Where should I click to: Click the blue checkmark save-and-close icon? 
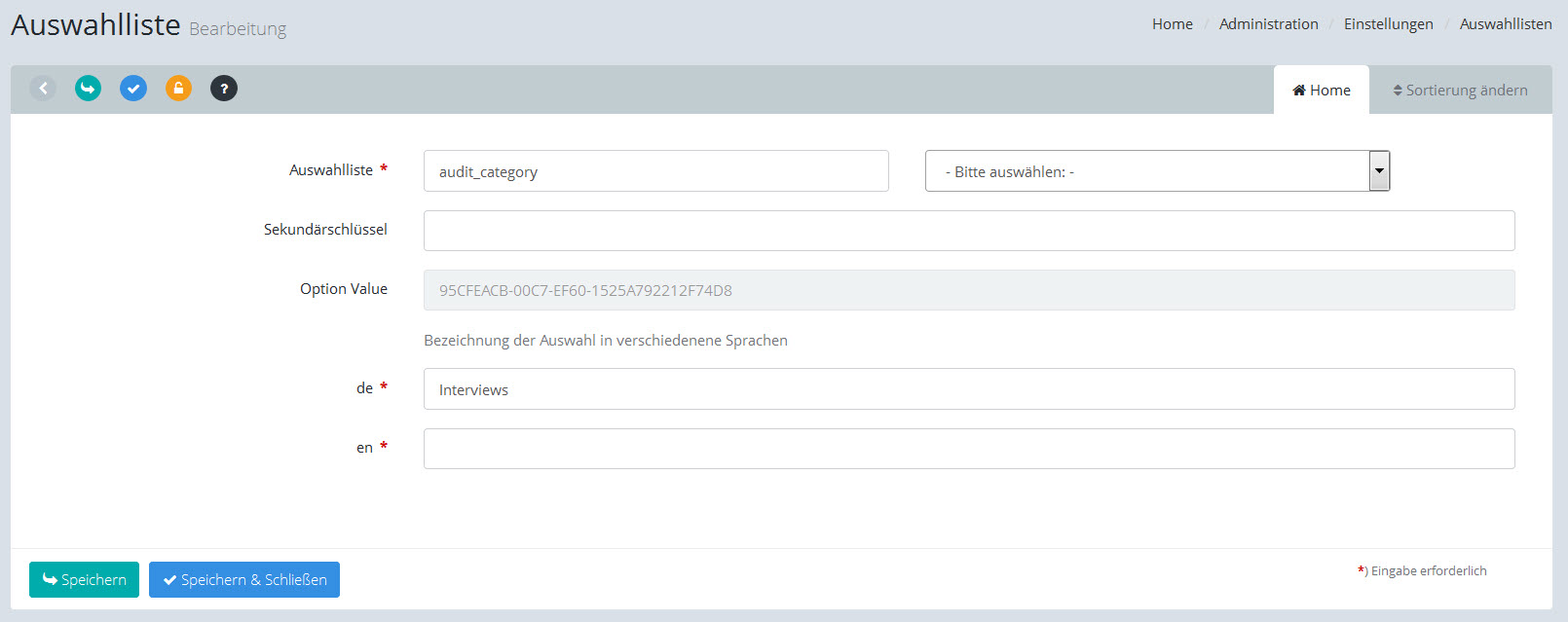click(133, 89)
